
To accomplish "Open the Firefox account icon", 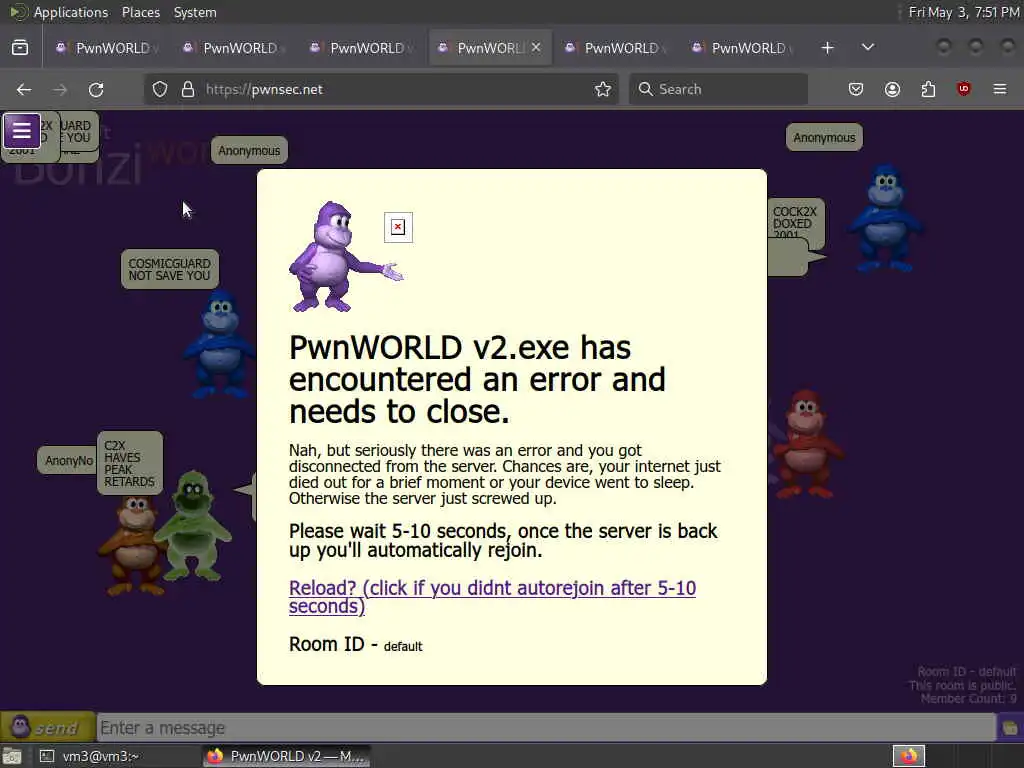I will point(892,89).
